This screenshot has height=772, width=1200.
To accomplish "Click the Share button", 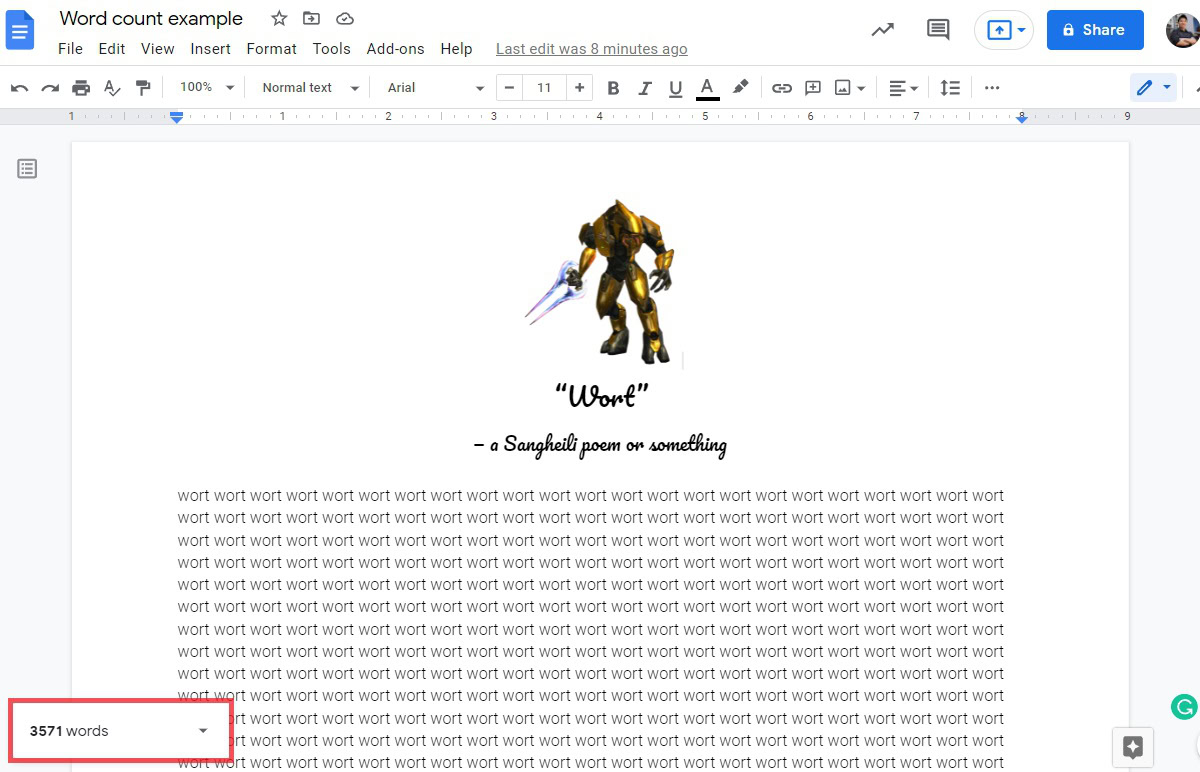I will [1094, 30].
